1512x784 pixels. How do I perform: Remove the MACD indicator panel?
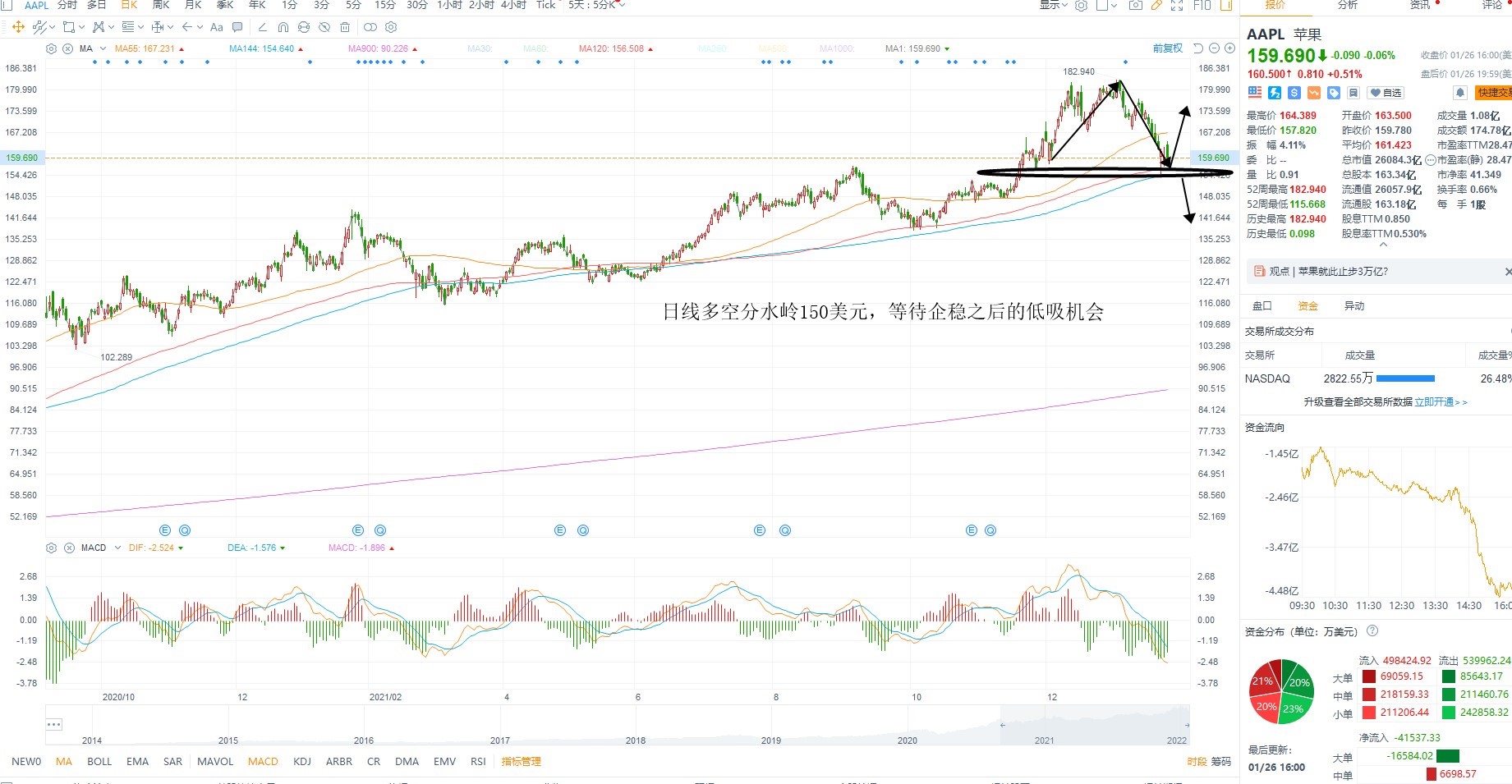[69, 548]
